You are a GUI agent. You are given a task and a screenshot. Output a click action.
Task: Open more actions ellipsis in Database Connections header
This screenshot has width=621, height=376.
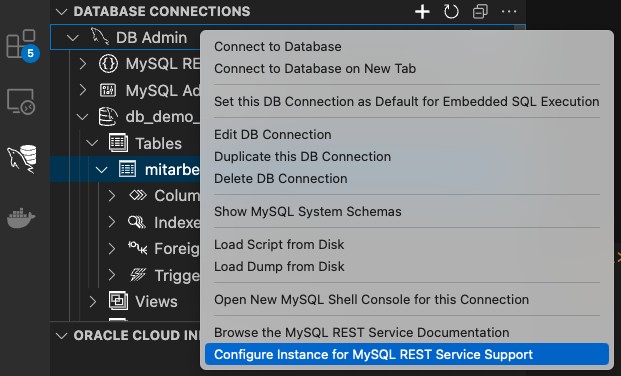[x=509, y=11]
